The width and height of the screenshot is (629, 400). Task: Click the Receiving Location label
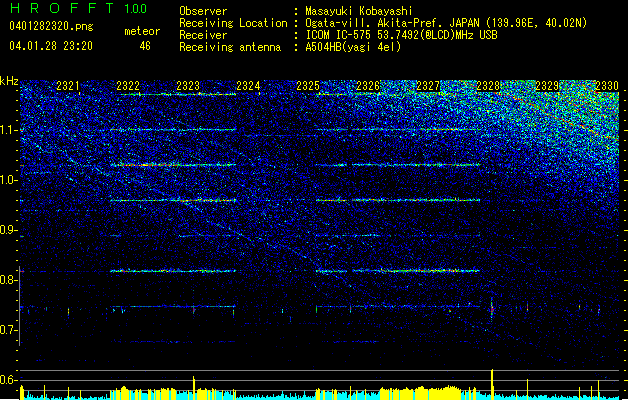233,23
